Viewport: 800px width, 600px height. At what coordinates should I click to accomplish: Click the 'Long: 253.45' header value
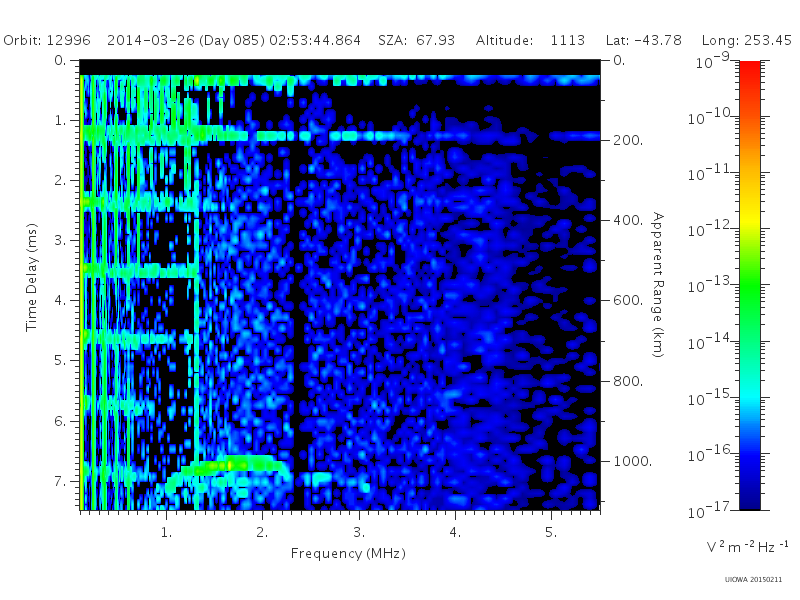746,40
